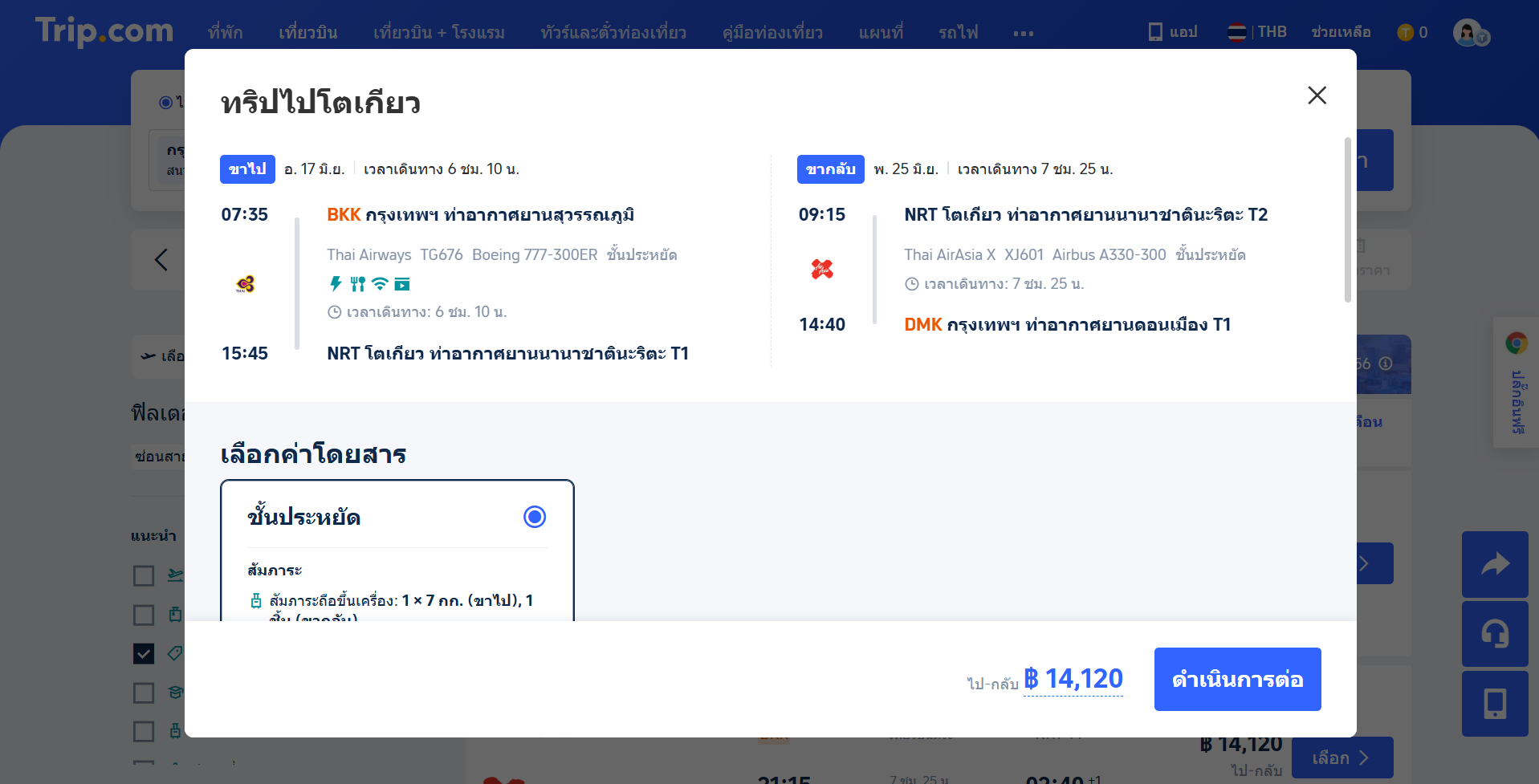The height and width of the screenshot is (784, 1539).
Task: Click the ขาไป outbound badge
Action: tap(247, 169)
